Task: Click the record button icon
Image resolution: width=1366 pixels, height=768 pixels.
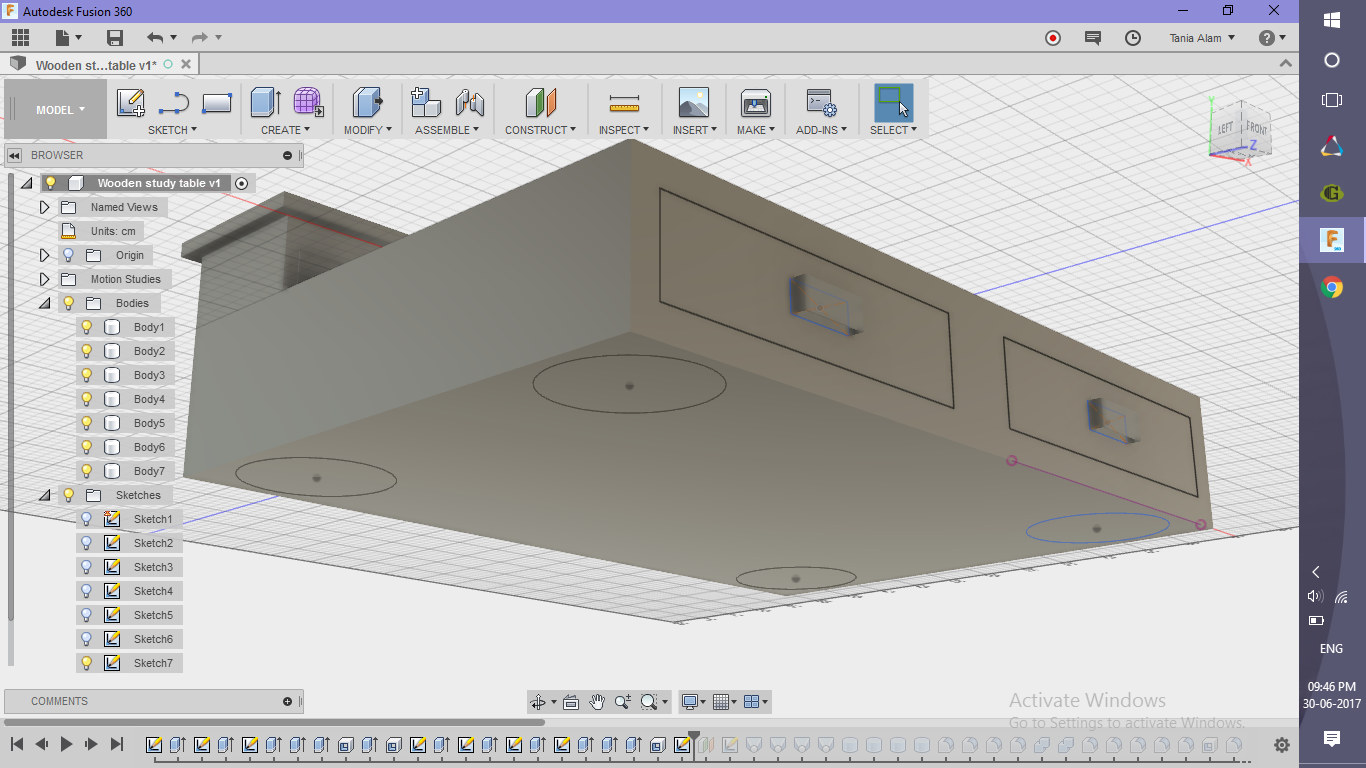Action: coord(1053,38)
